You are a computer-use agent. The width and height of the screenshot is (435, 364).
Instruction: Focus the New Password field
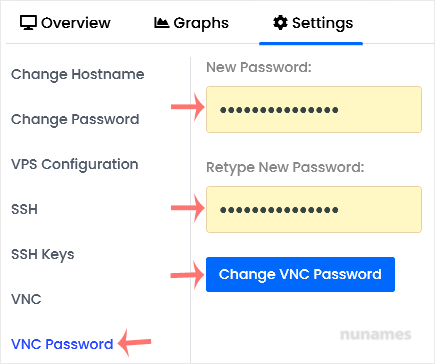coord(314,110)
